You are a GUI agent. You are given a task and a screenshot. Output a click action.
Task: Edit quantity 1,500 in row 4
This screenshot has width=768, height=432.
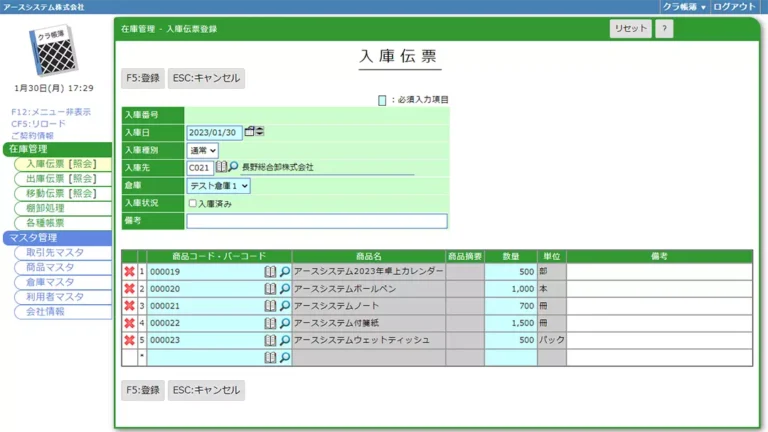[x=511, y=323]
